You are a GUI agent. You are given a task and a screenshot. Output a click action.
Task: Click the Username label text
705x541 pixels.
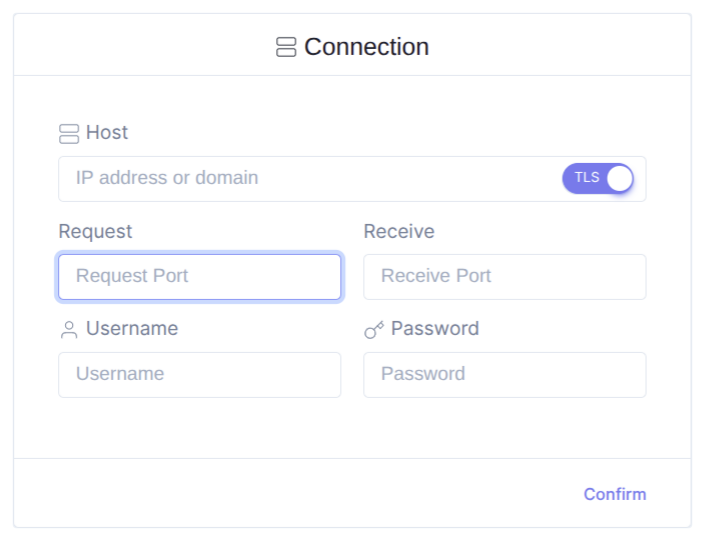point(132,329)
